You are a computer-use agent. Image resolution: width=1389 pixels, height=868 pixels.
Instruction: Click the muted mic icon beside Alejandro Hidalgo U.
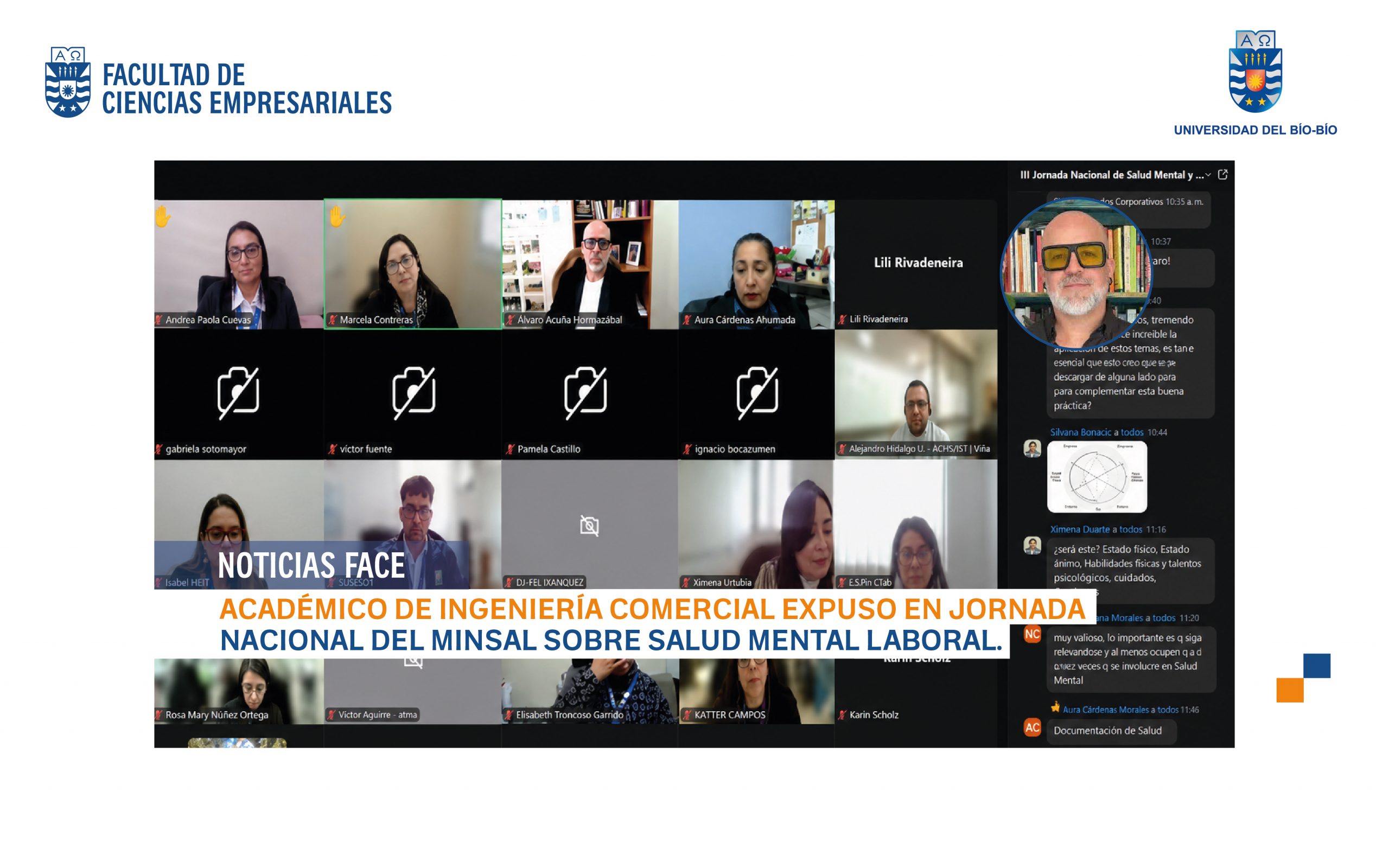pyautogui.click(x=842, y=449)
